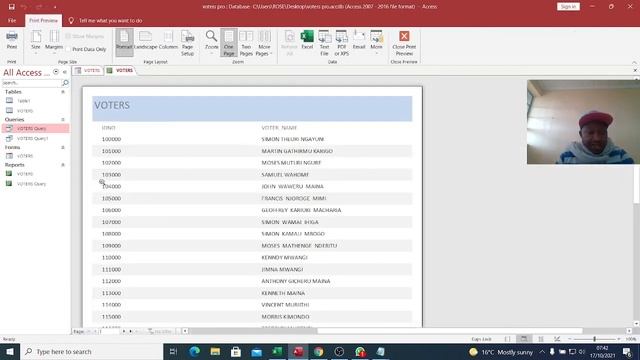Viewport: 640px width, 360px height.
Task: Click the navigation pane search field
Action: [31, 83]
